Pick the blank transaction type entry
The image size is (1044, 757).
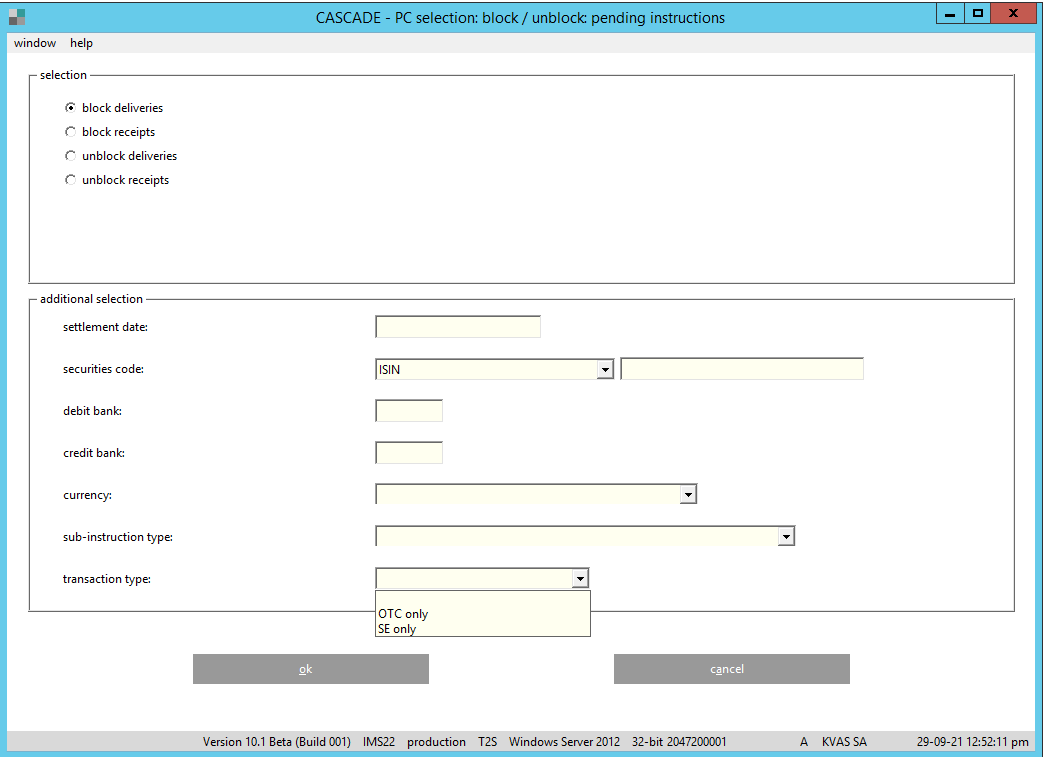pos(482,600)
